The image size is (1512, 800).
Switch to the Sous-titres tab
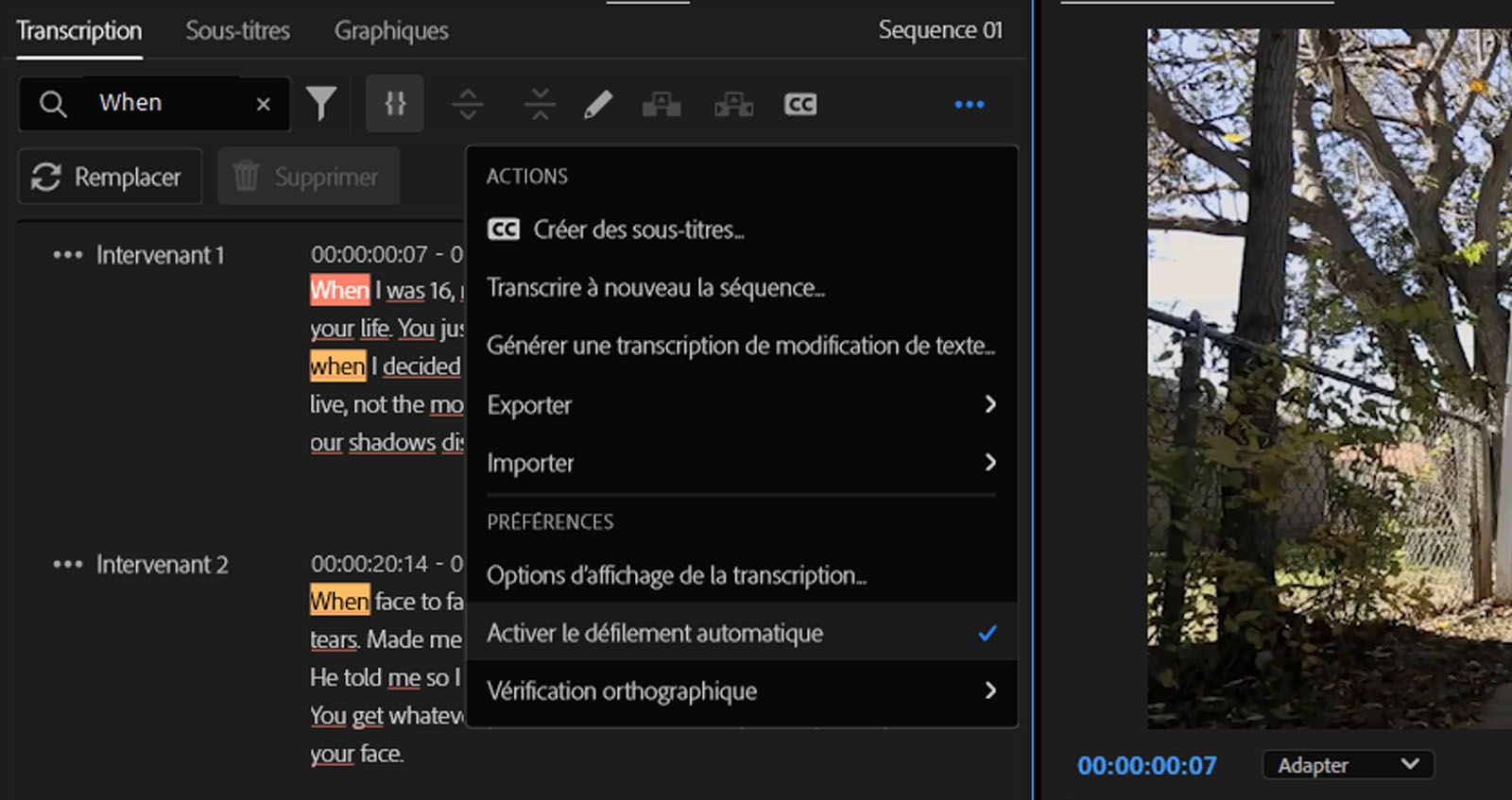coord(238,30)
